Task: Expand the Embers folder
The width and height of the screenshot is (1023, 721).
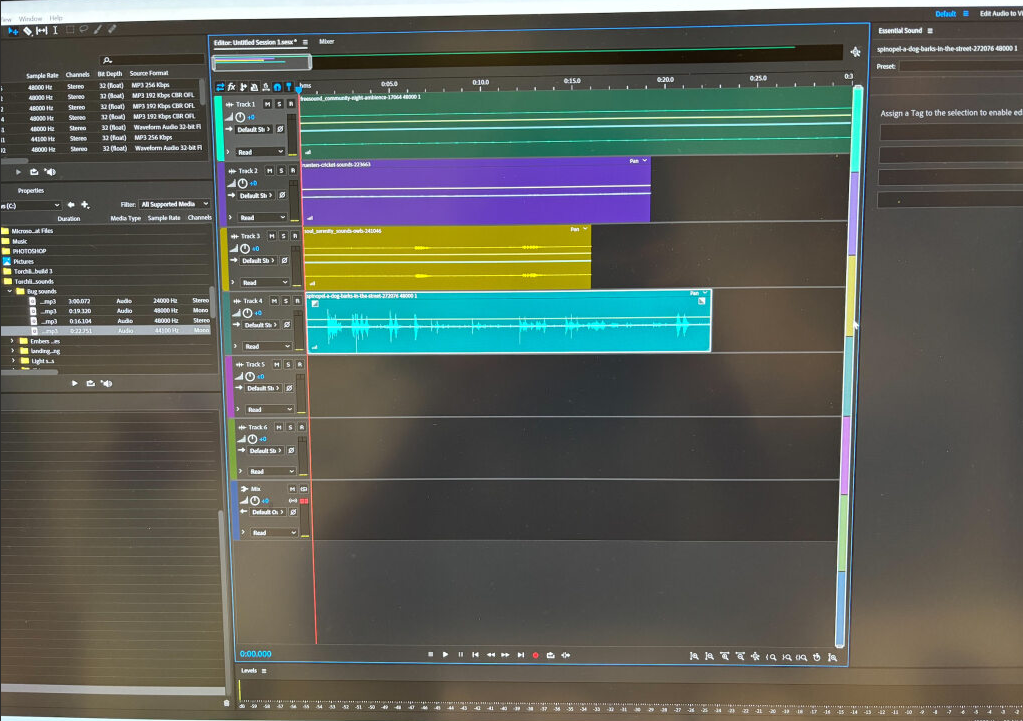Action: click(x=12, y=341)
